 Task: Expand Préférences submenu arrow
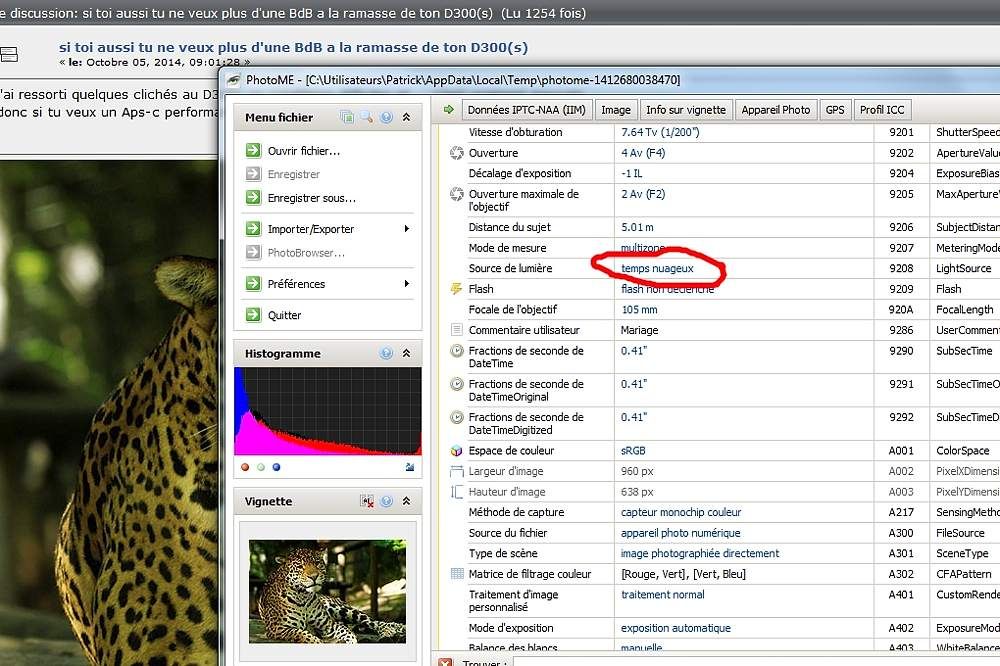pos(407,283)
